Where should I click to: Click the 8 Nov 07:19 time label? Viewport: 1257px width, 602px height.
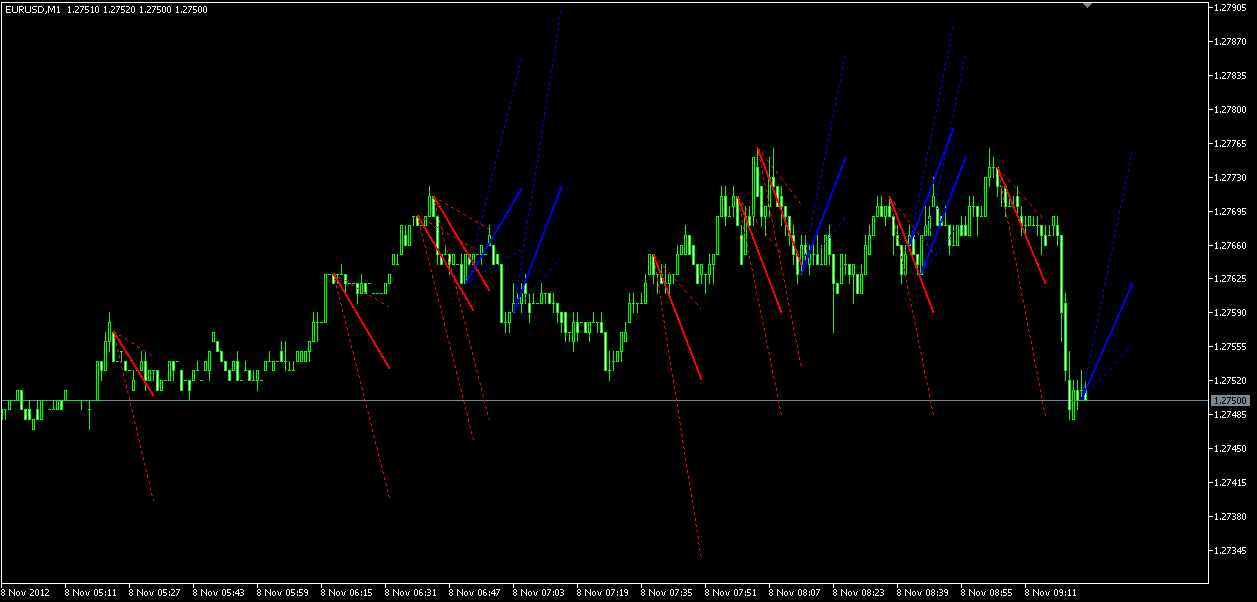click(604, 592)
